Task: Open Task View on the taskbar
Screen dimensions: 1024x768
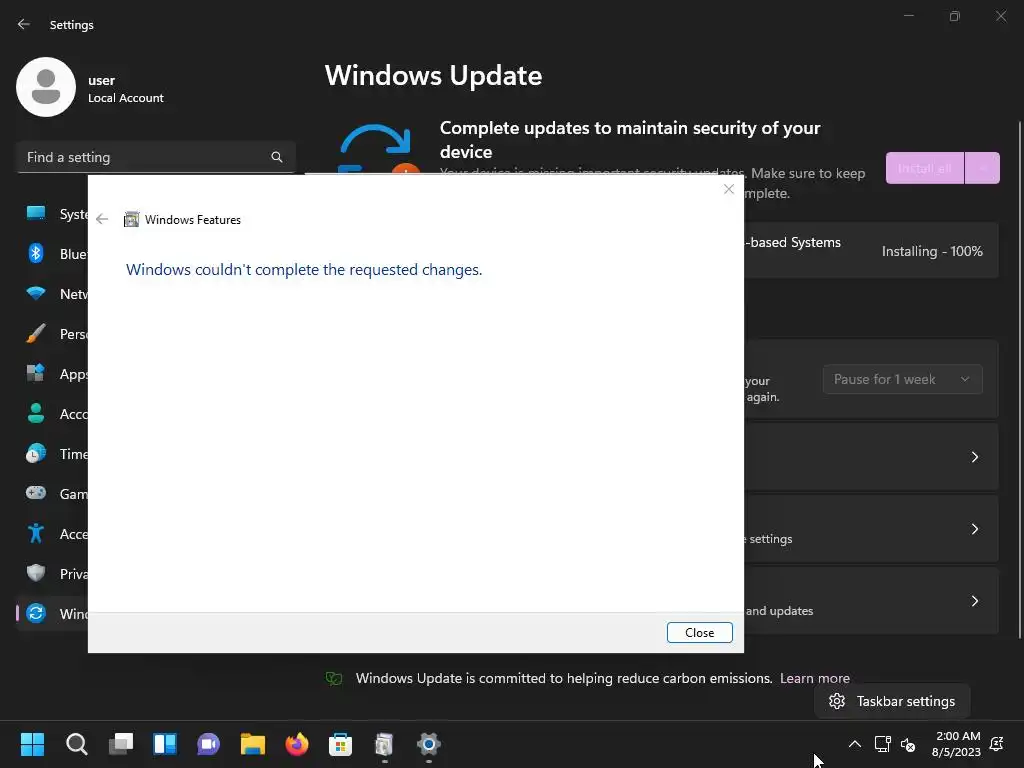Action: pos(121,744)
